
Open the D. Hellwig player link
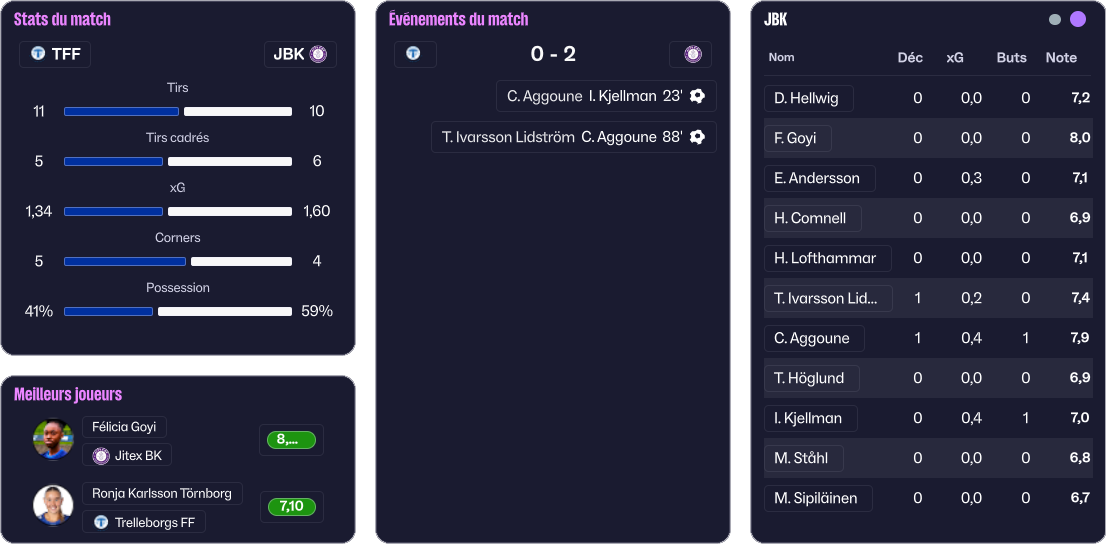point(808,98)
